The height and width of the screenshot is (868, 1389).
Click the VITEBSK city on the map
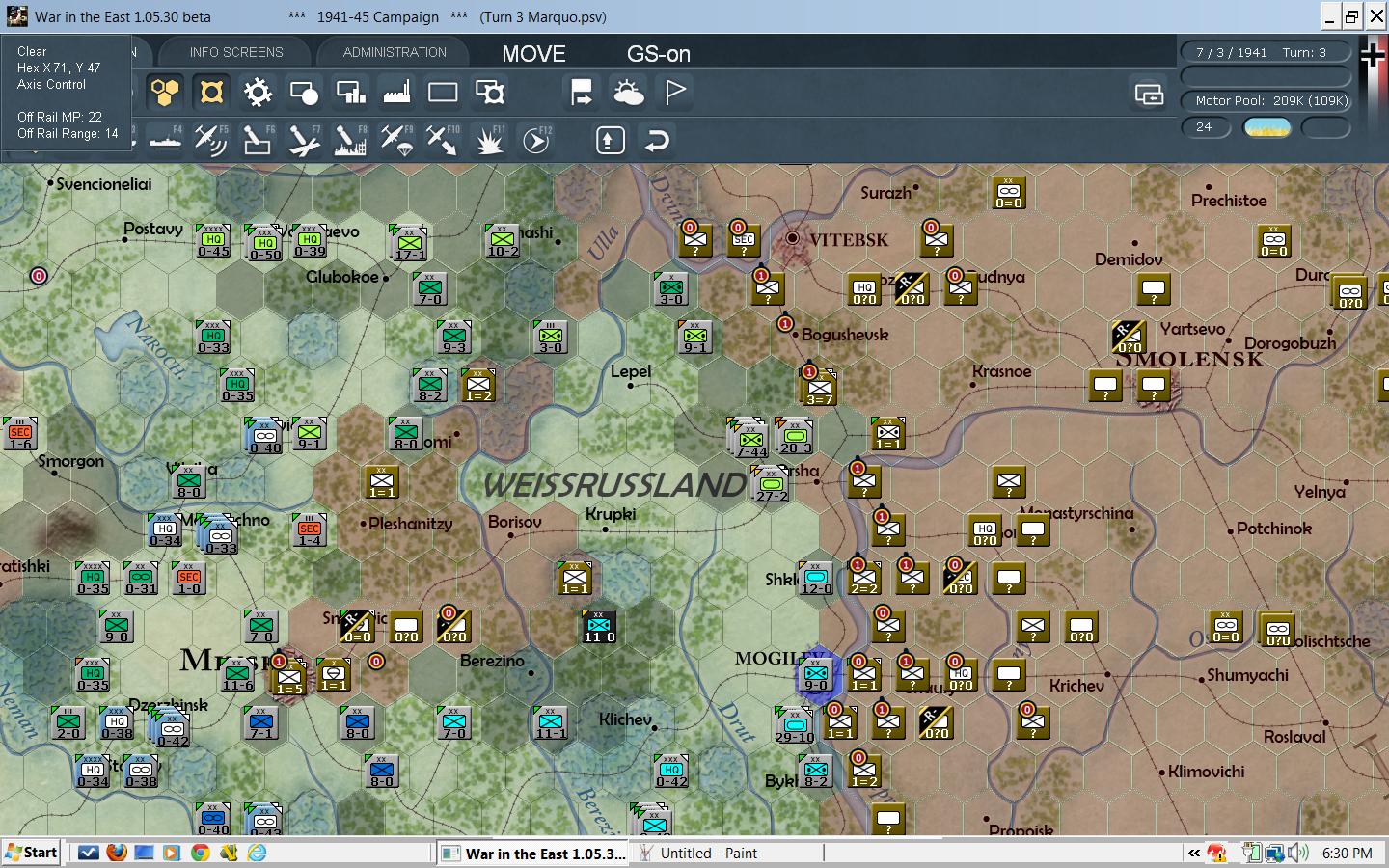coord(793,238)
